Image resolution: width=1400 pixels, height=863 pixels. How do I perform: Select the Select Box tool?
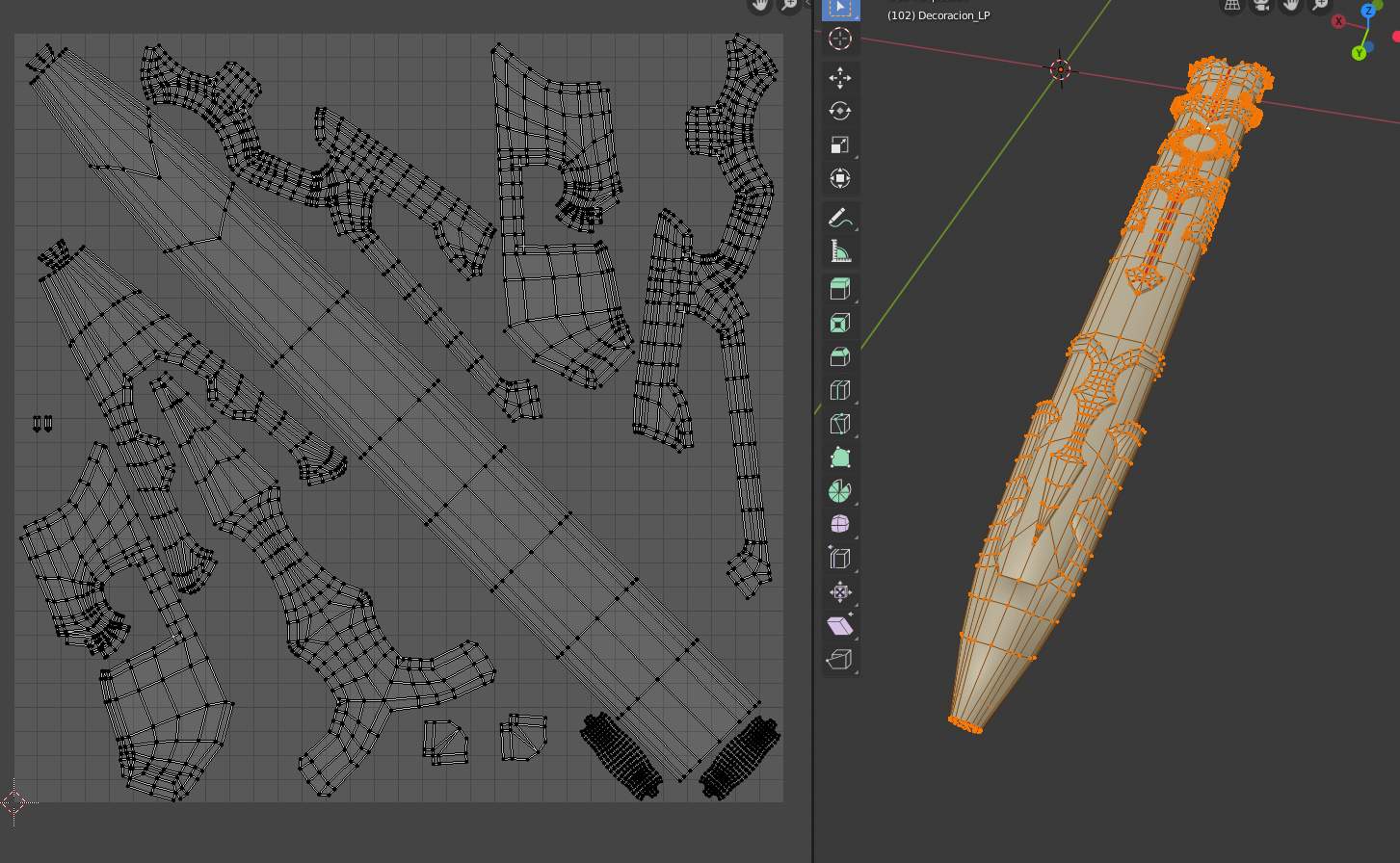(840, 8)
